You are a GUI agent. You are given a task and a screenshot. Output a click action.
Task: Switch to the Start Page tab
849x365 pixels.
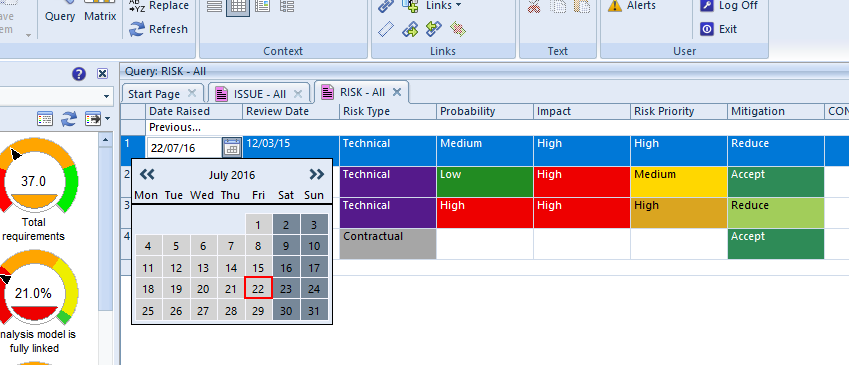pos(154,94)
